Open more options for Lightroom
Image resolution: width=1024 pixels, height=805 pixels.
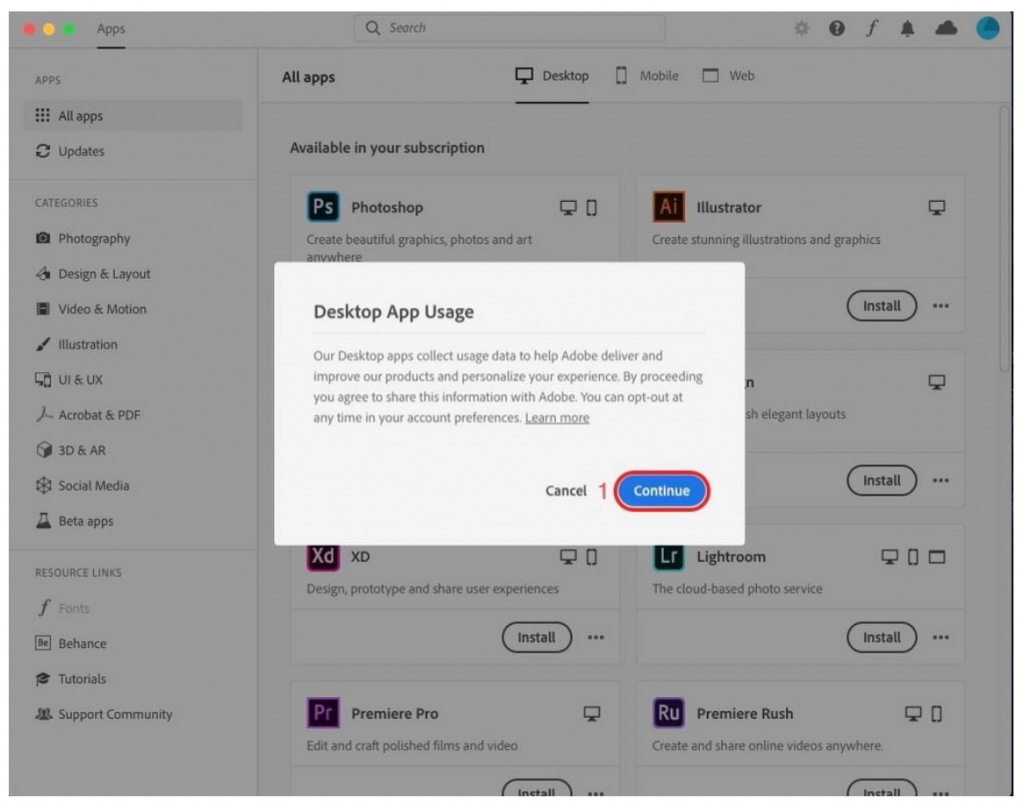point(940,637)
